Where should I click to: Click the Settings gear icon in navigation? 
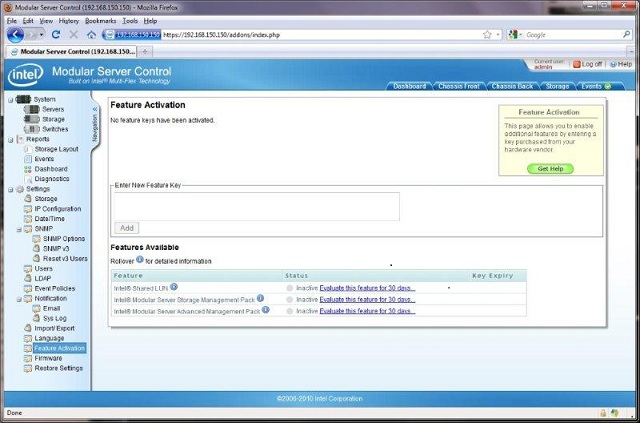20,189
